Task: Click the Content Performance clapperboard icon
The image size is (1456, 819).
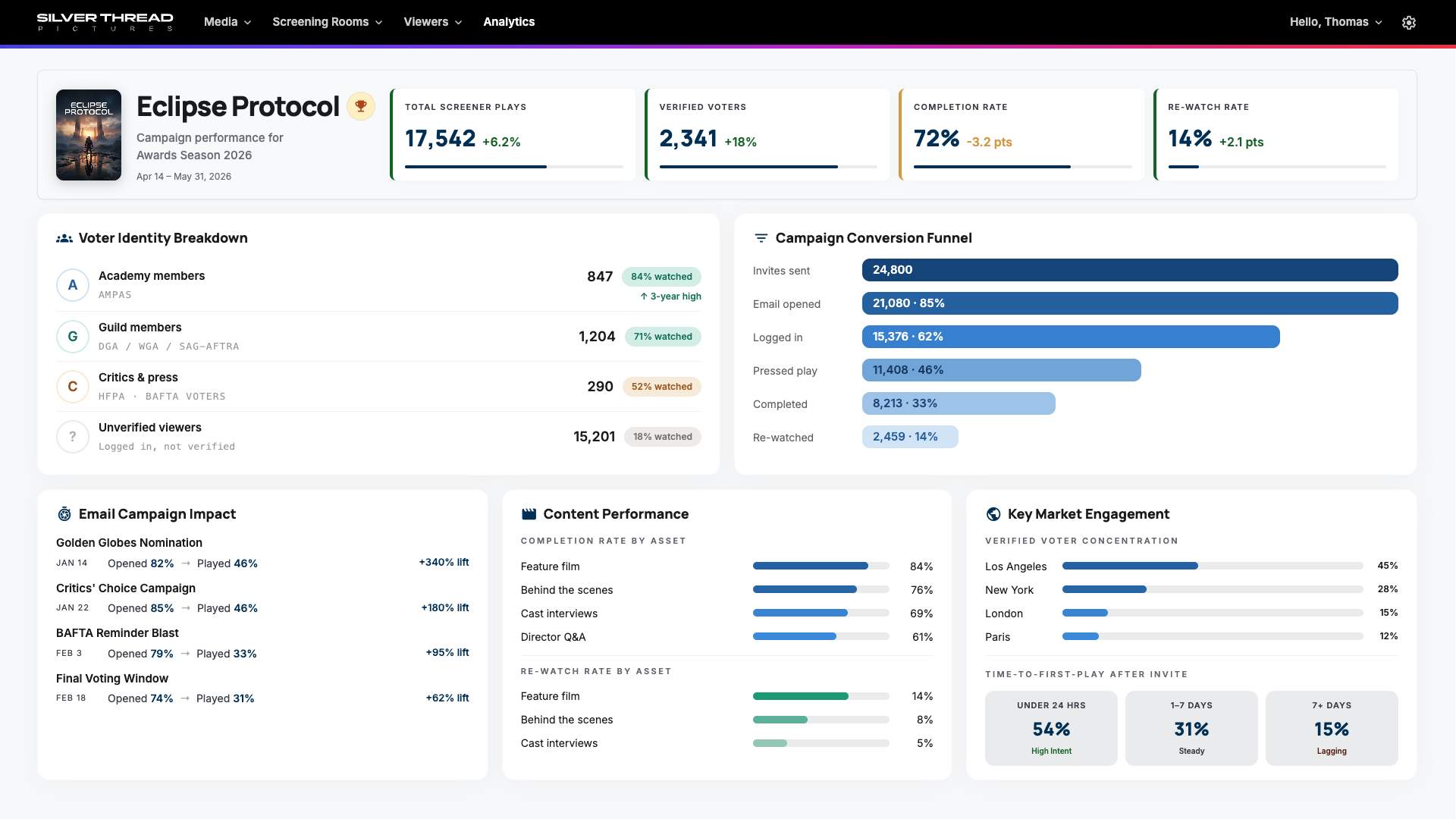Action: pos(529,514)
